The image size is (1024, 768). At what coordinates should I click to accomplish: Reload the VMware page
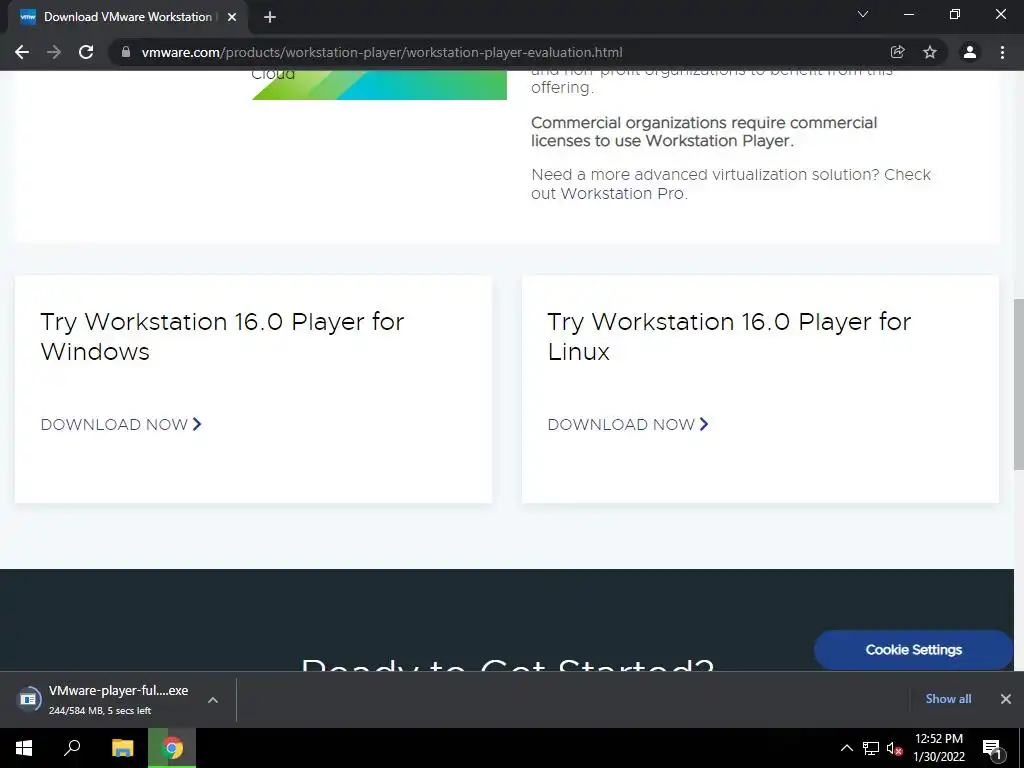(x=86, y=52)
